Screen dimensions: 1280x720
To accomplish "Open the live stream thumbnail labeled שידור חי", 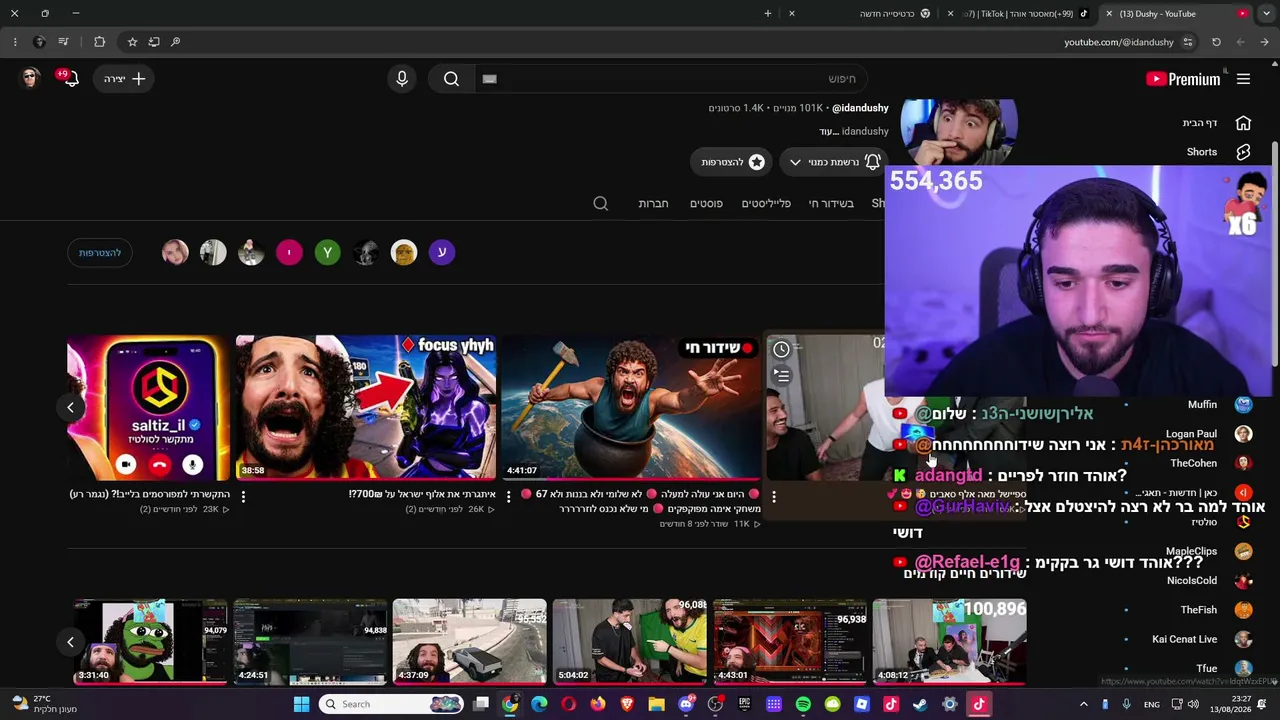I will pyautogui.click(x=630, y=408).
